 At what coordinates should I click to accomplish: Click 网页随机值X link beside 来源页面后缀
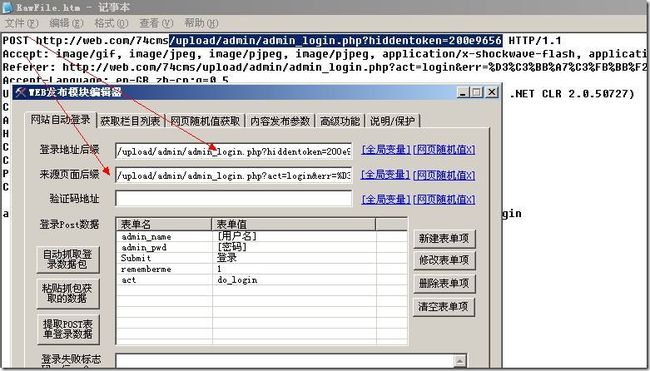pyautogui.click(x=444, y=175)
